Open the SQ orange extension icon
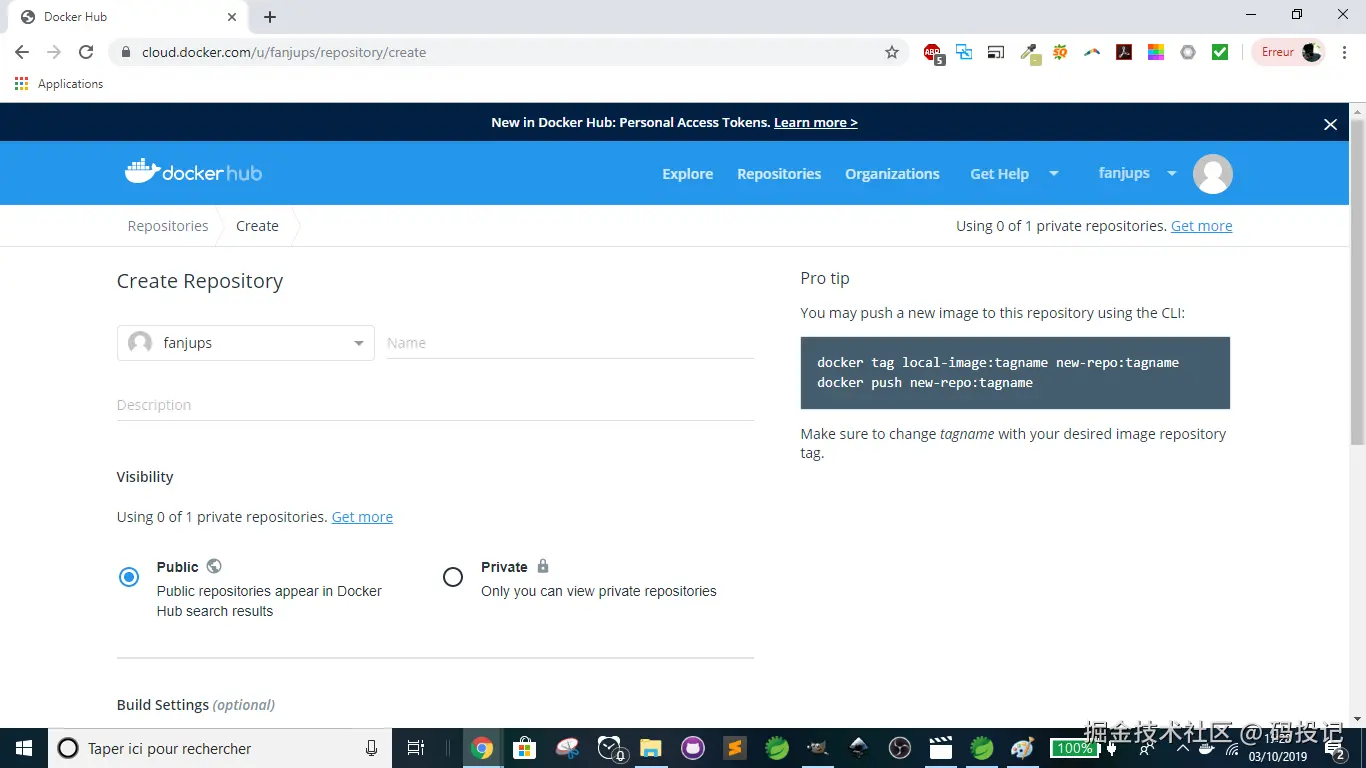This screenshot has width=1366, height=768. pyautogui.click(x=1060, y=52)
